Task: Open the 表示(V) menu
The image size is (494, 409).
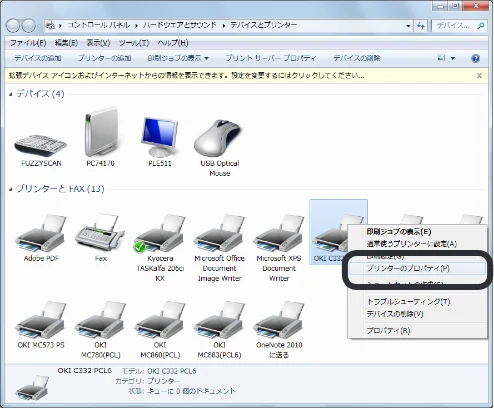Action: [98, 43]
